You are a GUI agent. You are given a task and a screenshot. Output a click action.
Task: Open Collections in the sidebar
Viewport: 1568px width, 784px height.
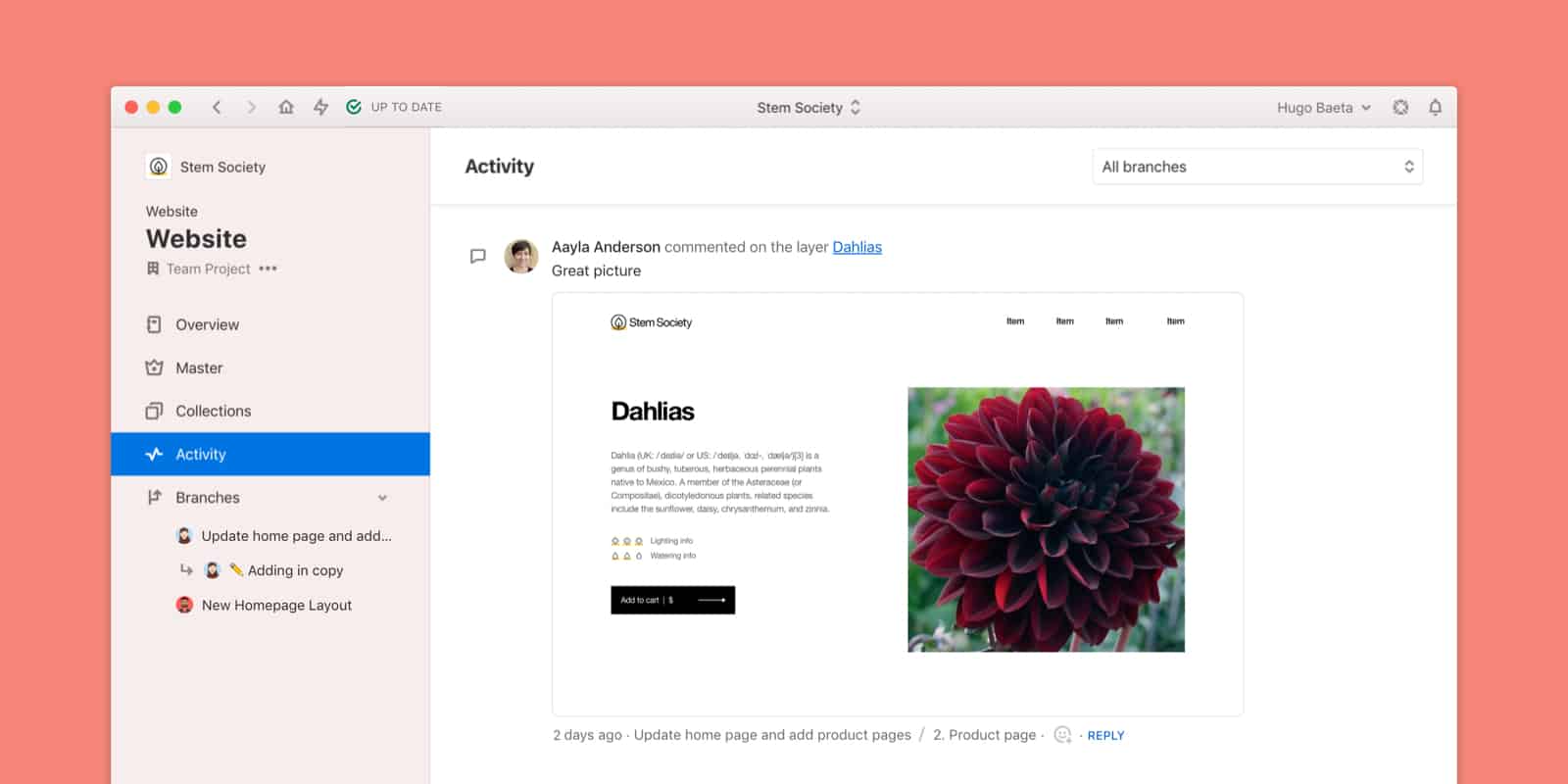(270, 411)
